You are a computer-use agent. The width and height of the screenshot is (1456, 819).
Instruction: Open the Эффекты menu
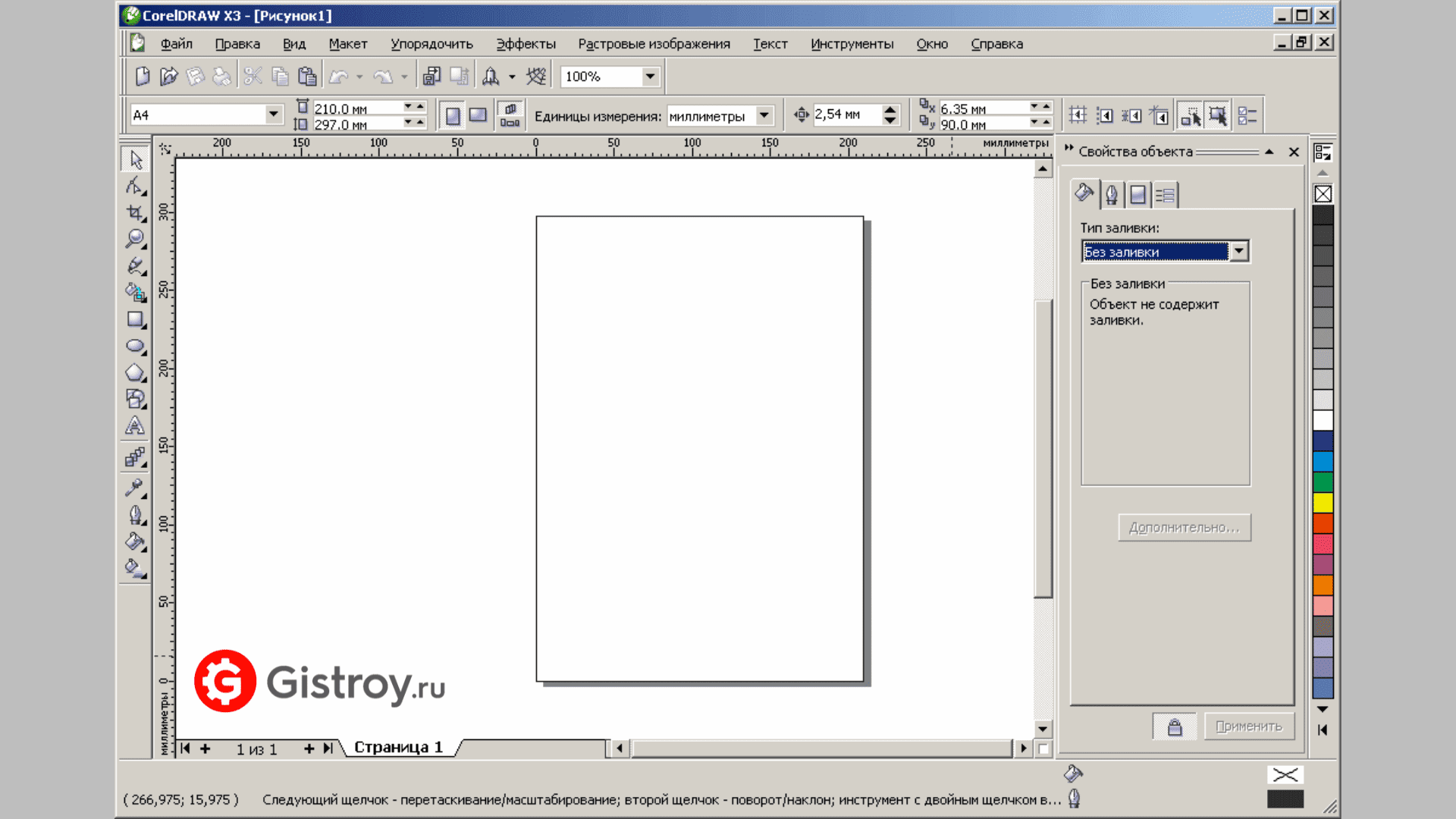click(x=526, y=44)
